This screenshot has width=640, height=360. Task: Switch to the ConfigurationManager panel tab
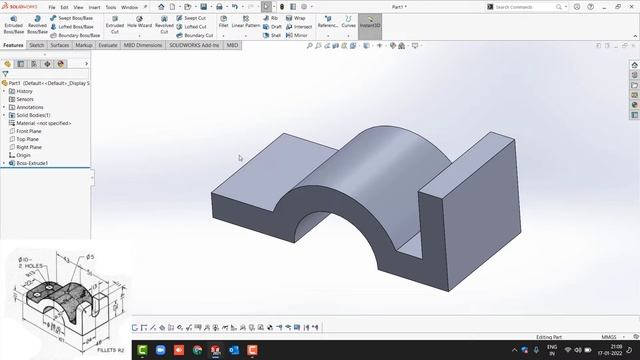34,64
